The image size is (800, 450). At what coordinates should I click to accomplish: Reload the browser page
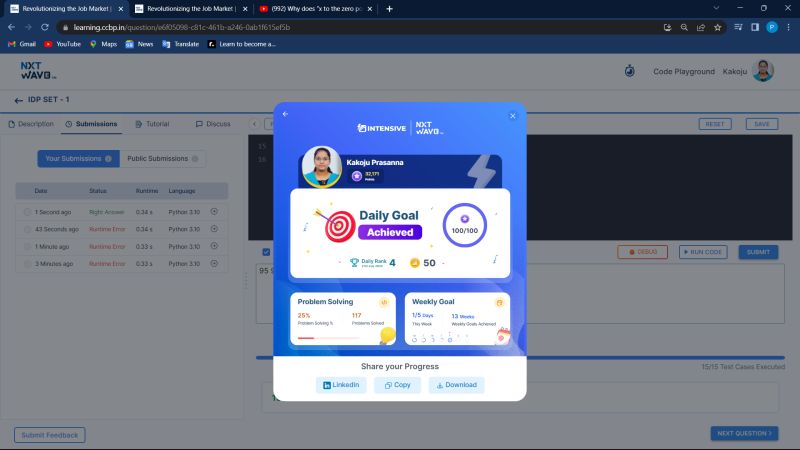click(45, 27)
